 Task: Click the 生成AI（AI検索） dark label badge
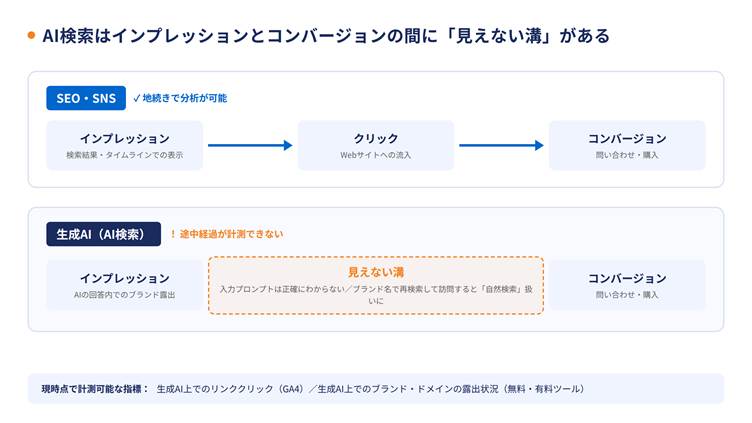(x=104, y=234)
